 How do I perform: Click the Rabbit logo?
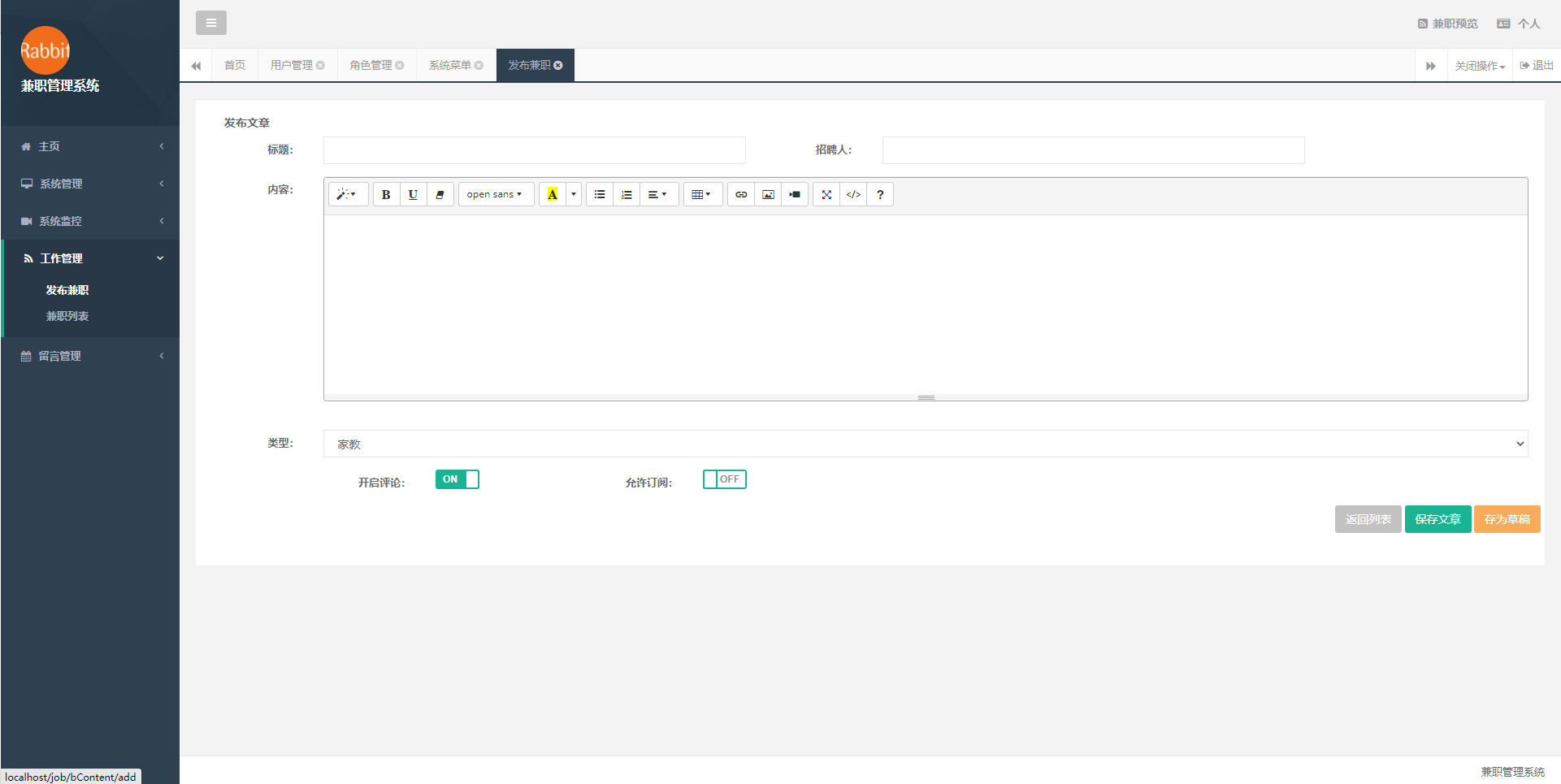tap(46, 50)
